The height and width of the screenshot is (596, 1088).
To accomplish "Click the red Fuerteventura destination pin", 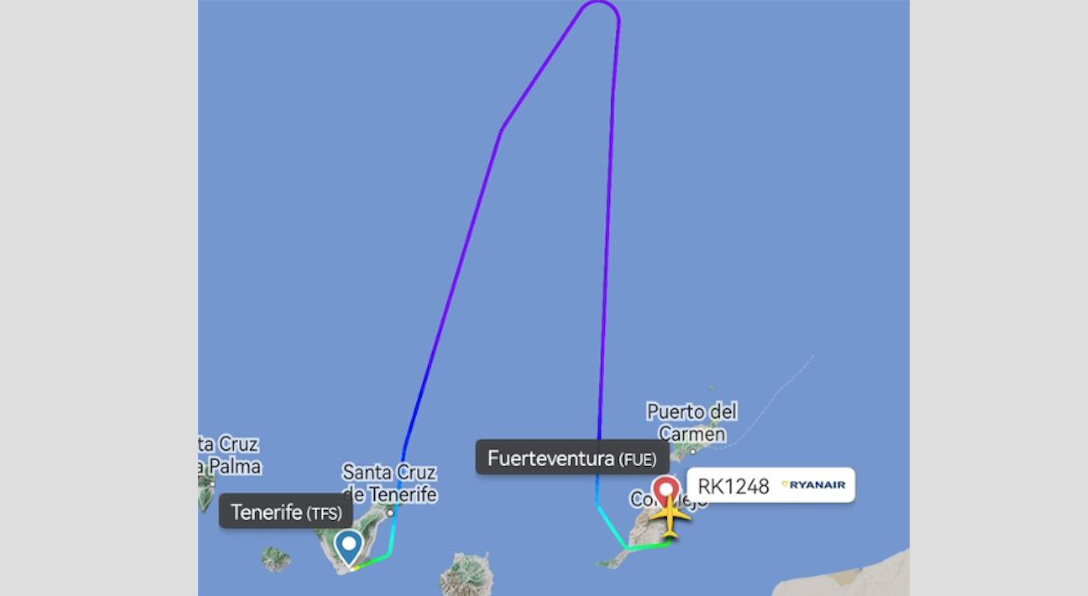I will point(666,491).
